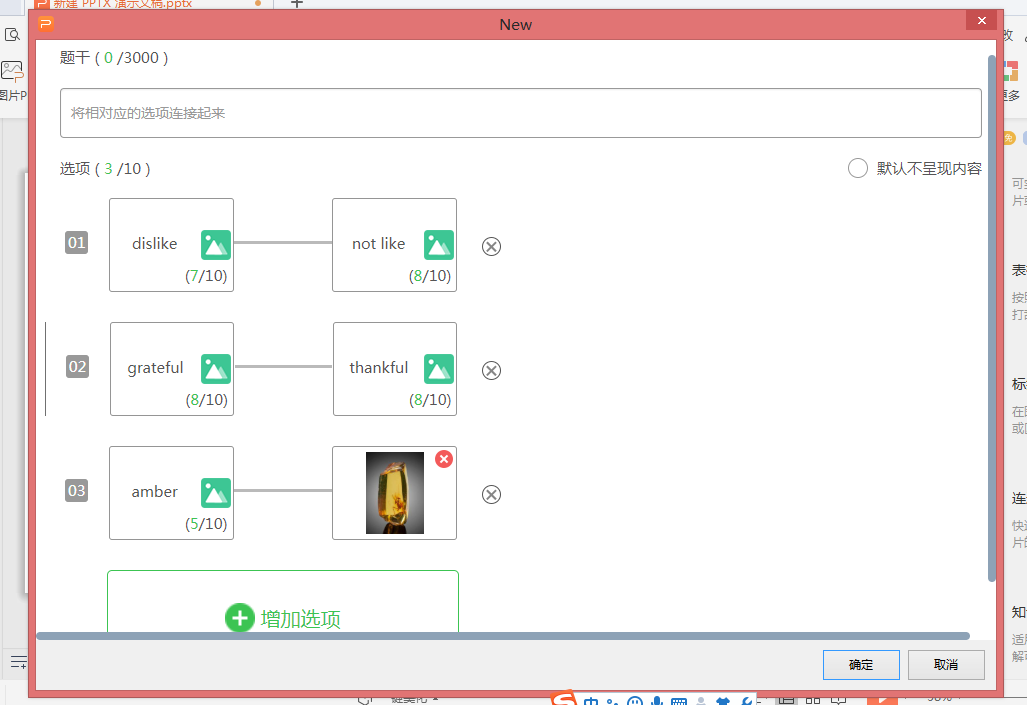Enable 默认不呈现内容 radio option
The height and width of the screenshot is (705, 1027).
point(858,168)
